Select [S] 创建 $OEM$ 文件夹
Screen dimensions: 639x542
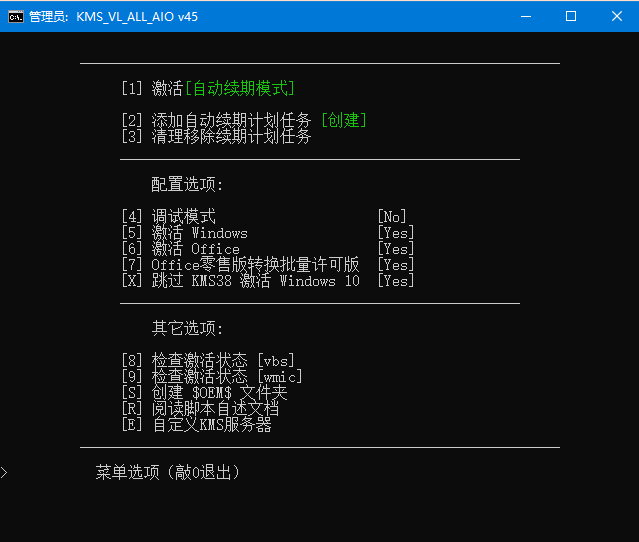[x=204, y=392]
